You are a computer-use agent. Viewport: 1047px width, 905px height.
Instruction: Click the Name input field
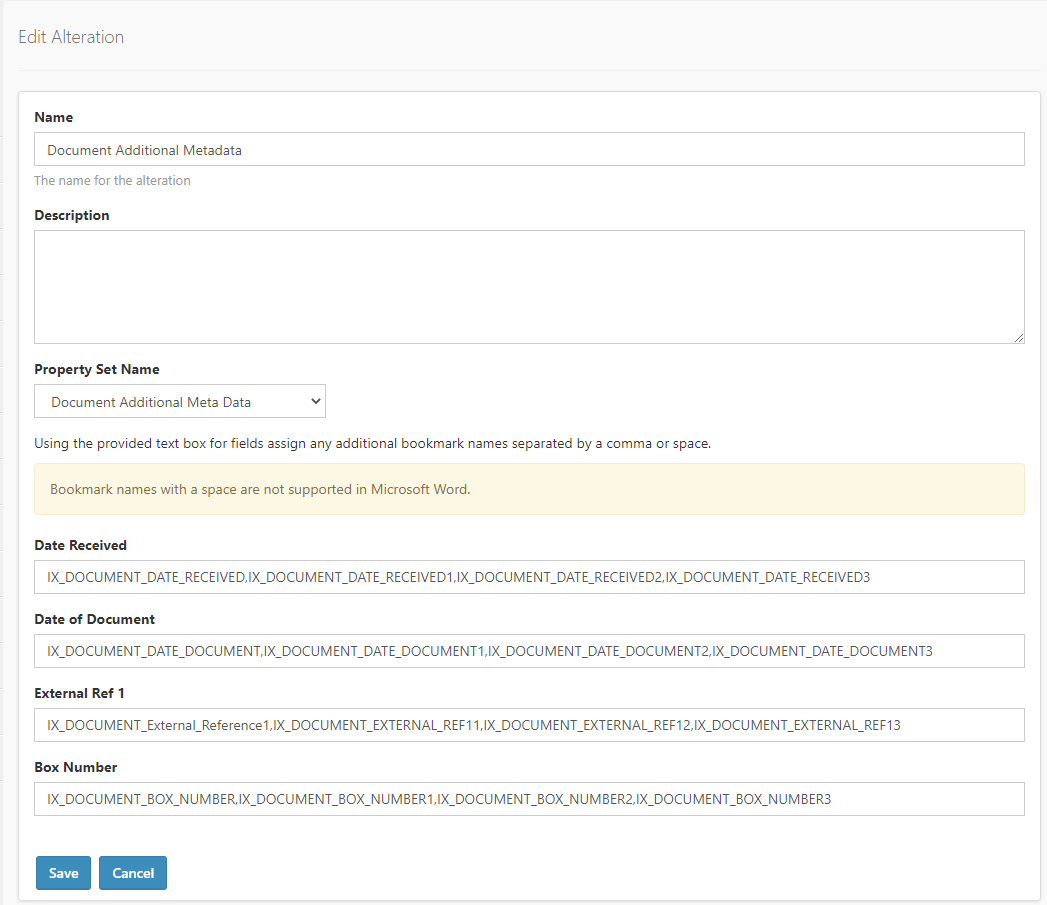(x=529, y=150)
